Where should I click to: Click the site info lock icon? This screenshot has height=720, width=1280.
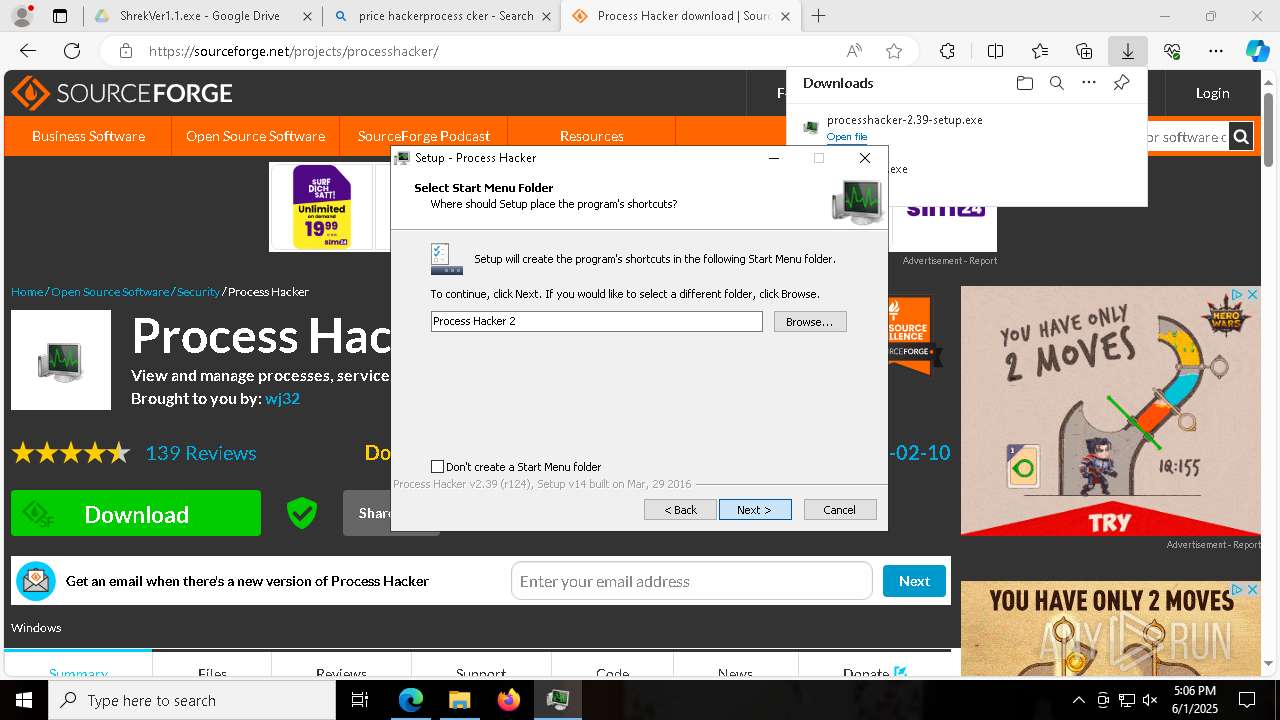(125, 51)
